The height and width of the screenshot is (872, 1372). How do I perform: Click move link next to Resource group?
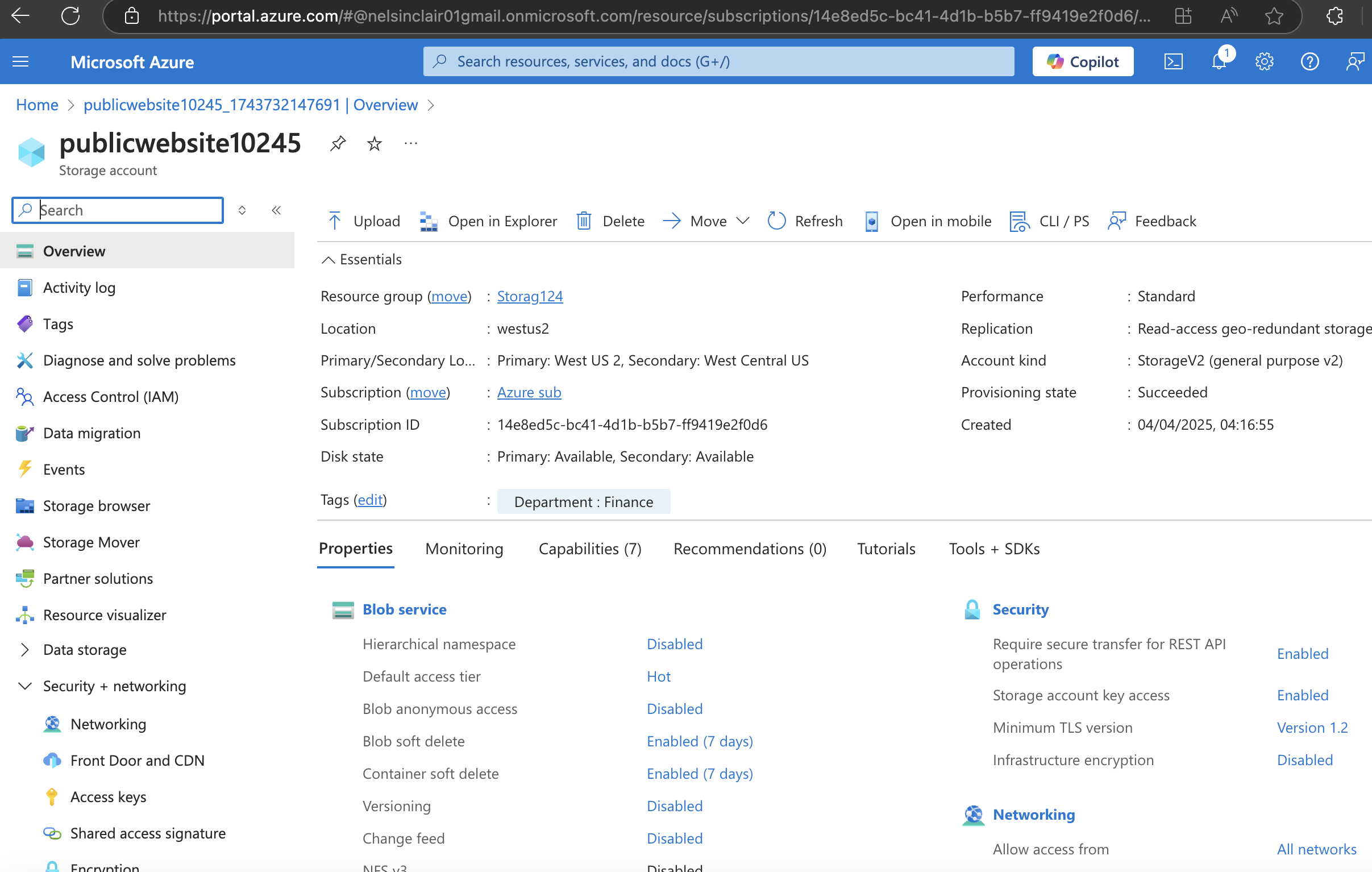(450, 296)
